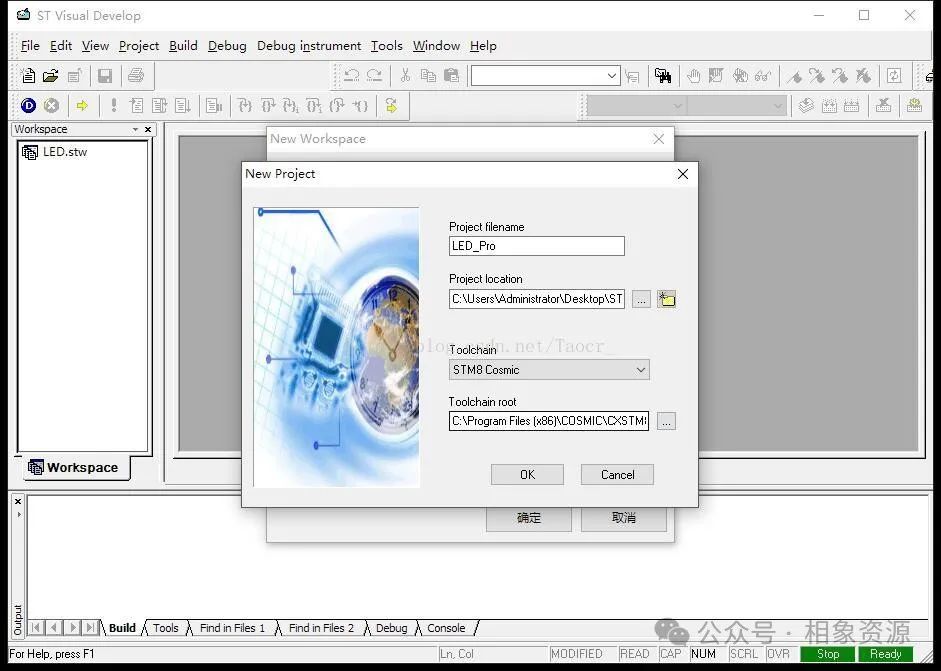Open the Workspace panel dropdown arrow
Screen dimensions: 941x671
[136, 129]
